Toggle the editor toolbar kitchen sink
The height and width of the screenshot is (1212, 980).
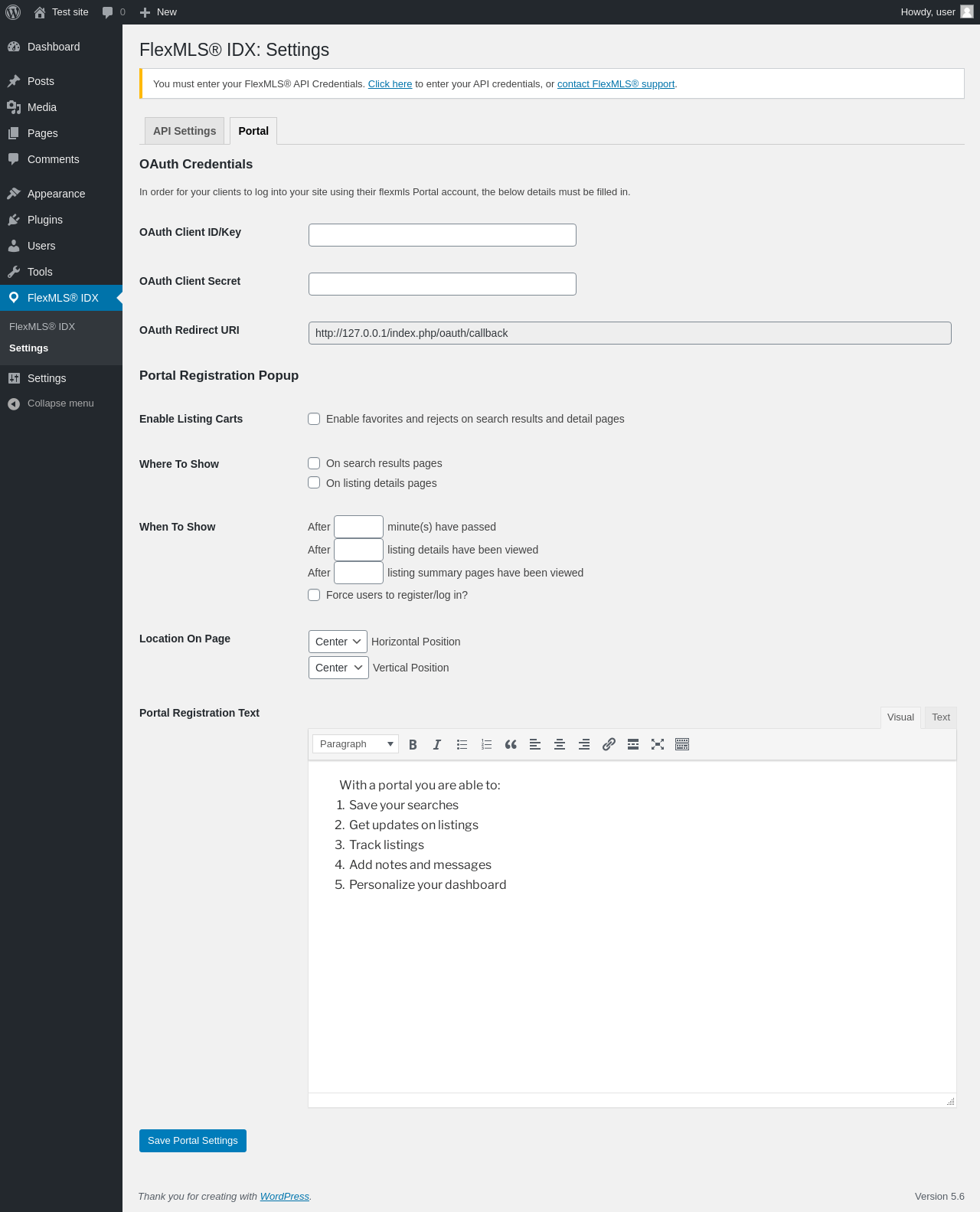pyautogui.click(x=682, y=744)
